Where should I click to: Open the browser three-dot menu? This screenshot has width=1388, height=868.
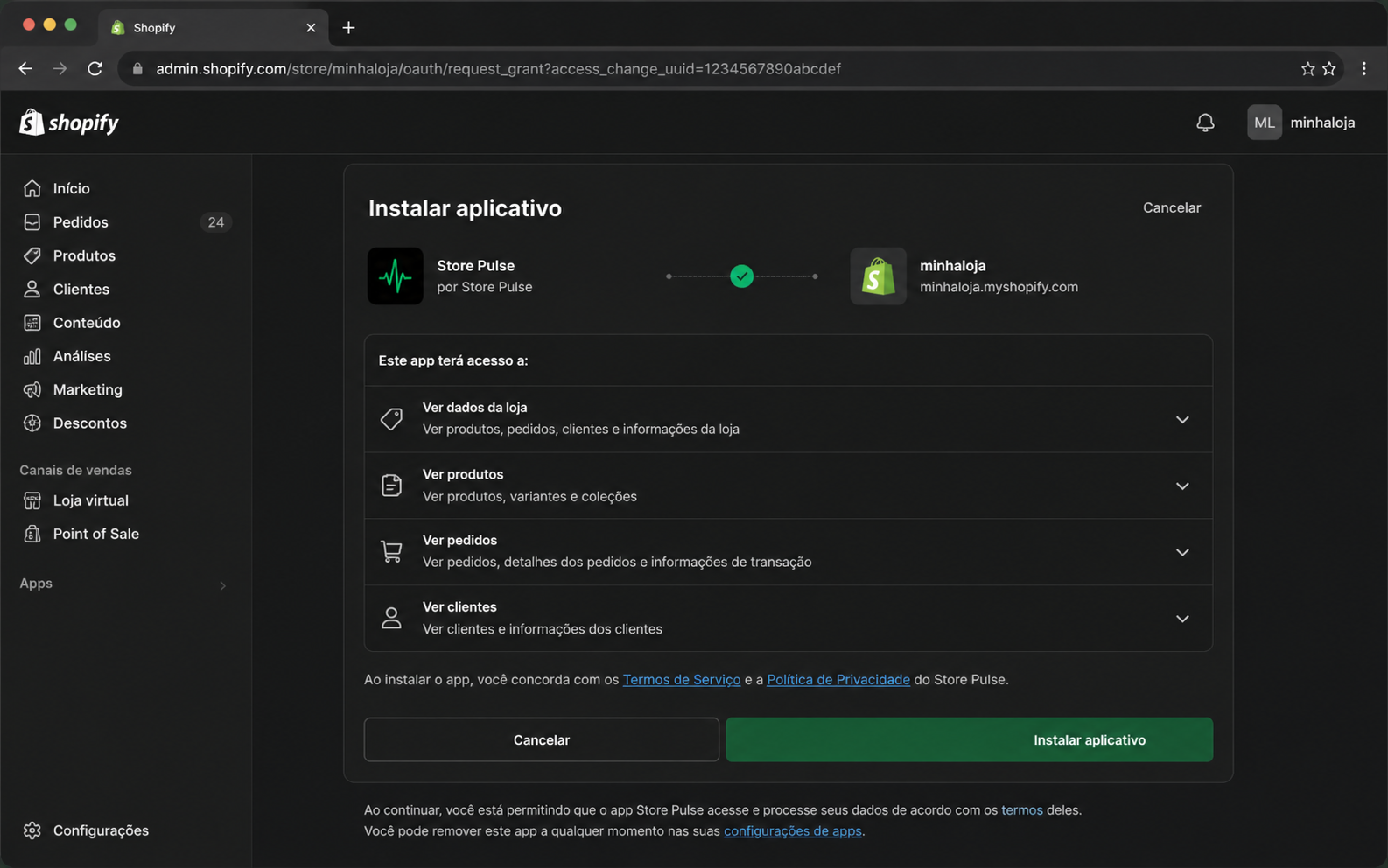[x=1363, y=68]
